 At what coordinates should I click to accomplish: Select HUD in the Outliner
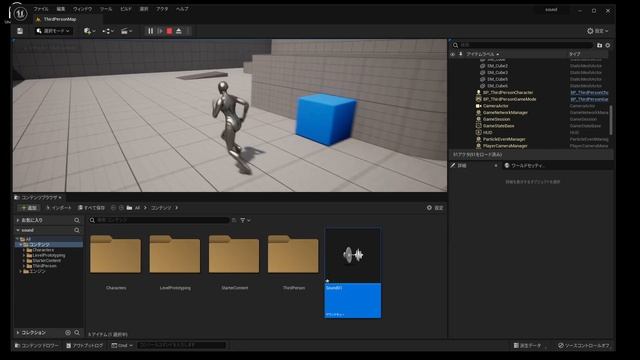pyautogui.click(x=487, y=133)
